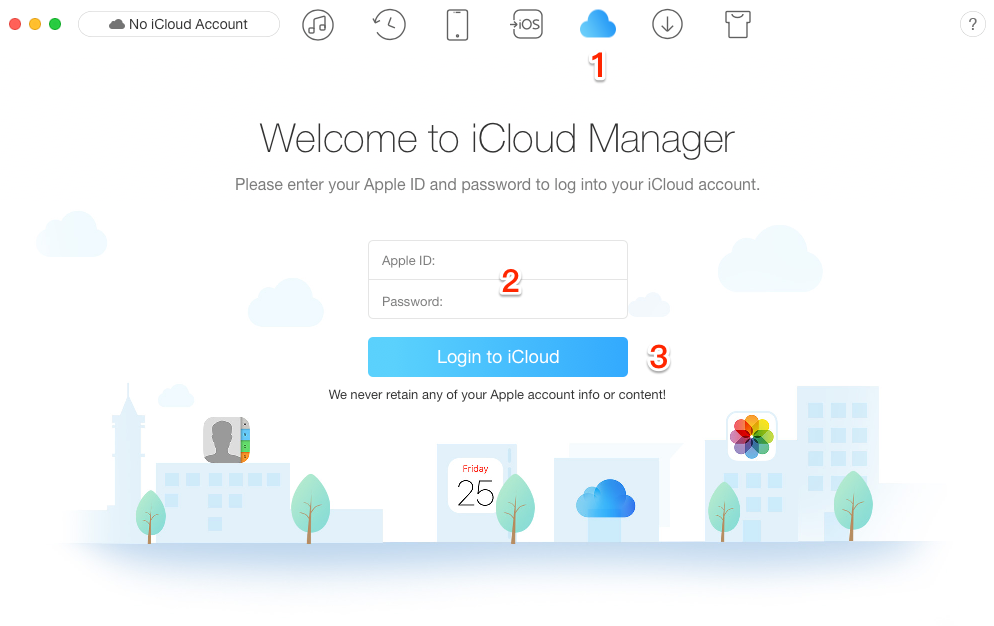Click the 'Please enter your Apple ID' instruction text
The image size is (994, 626).
pos(497,185)
